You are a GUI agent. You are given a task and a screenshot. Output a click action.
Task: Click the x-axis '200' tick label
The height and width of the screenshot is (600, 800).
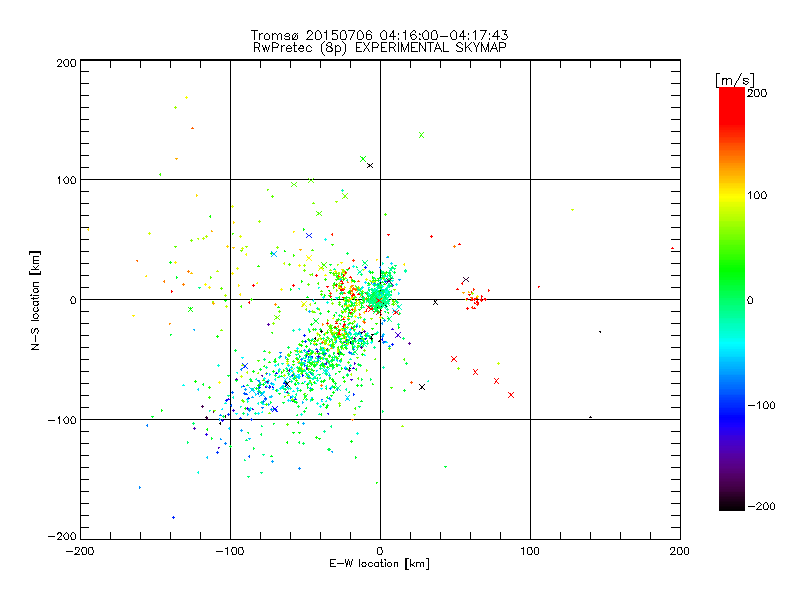pyautogui.click(x=680, y=551)
